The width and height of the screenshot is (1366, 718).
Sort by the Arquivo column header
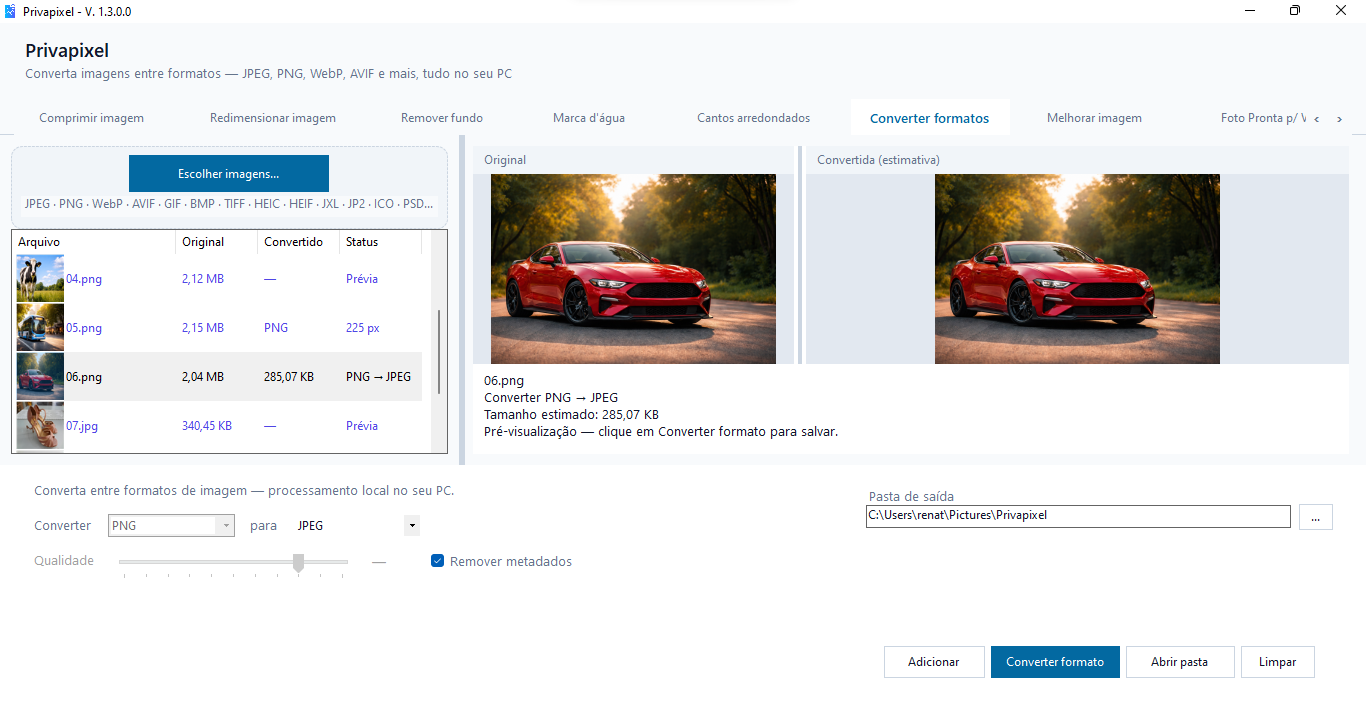94,242
